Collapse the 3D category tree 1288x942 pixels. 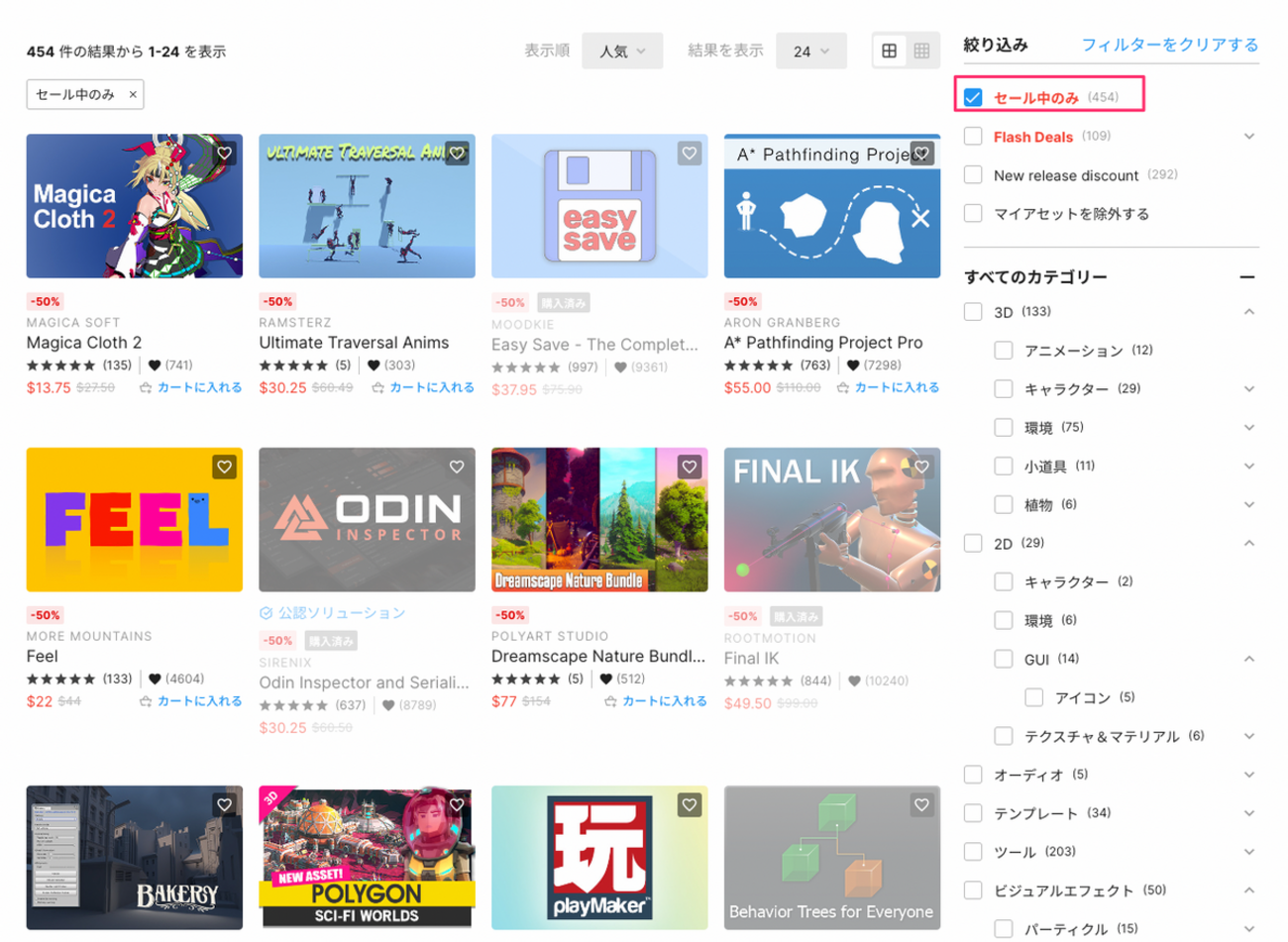click(x=1249, y=312)
